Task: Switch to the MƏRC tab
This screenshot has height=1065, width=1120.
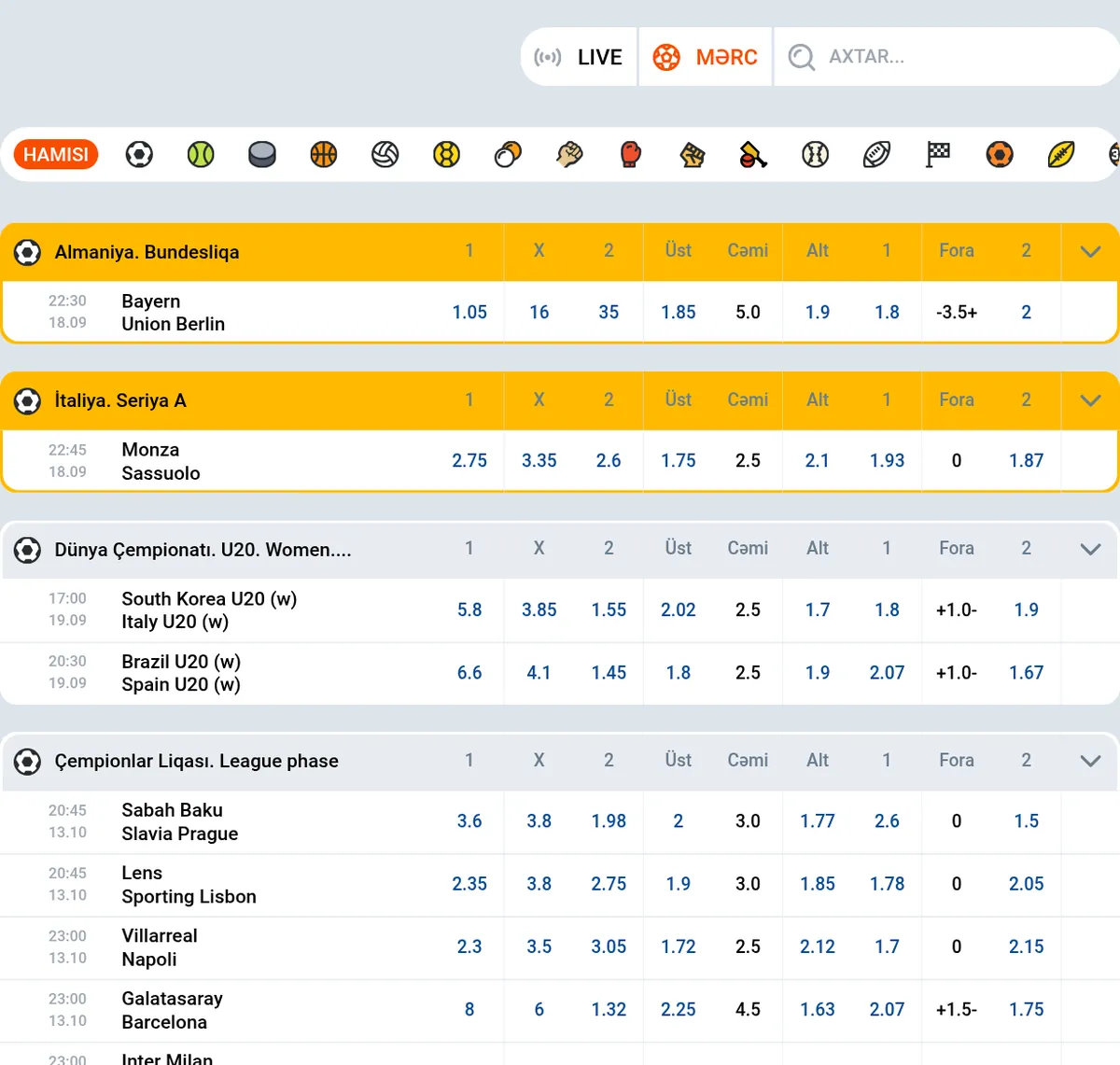Action: click(706, 57)
